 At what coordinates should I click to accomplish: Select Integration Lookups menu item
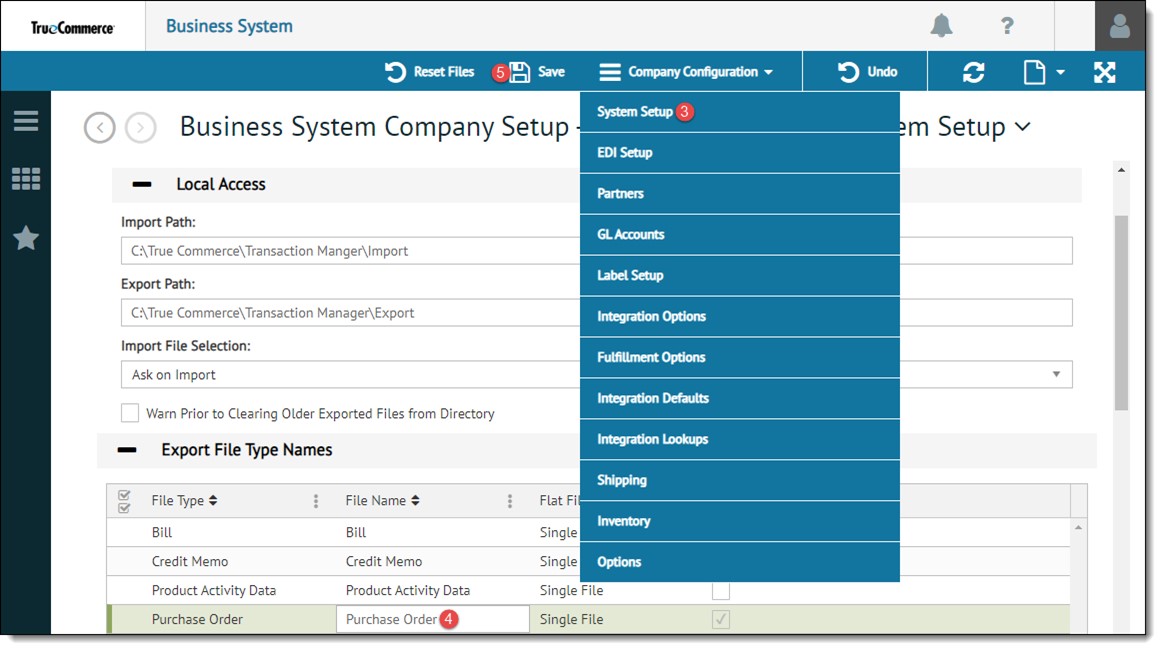(740, 440)
